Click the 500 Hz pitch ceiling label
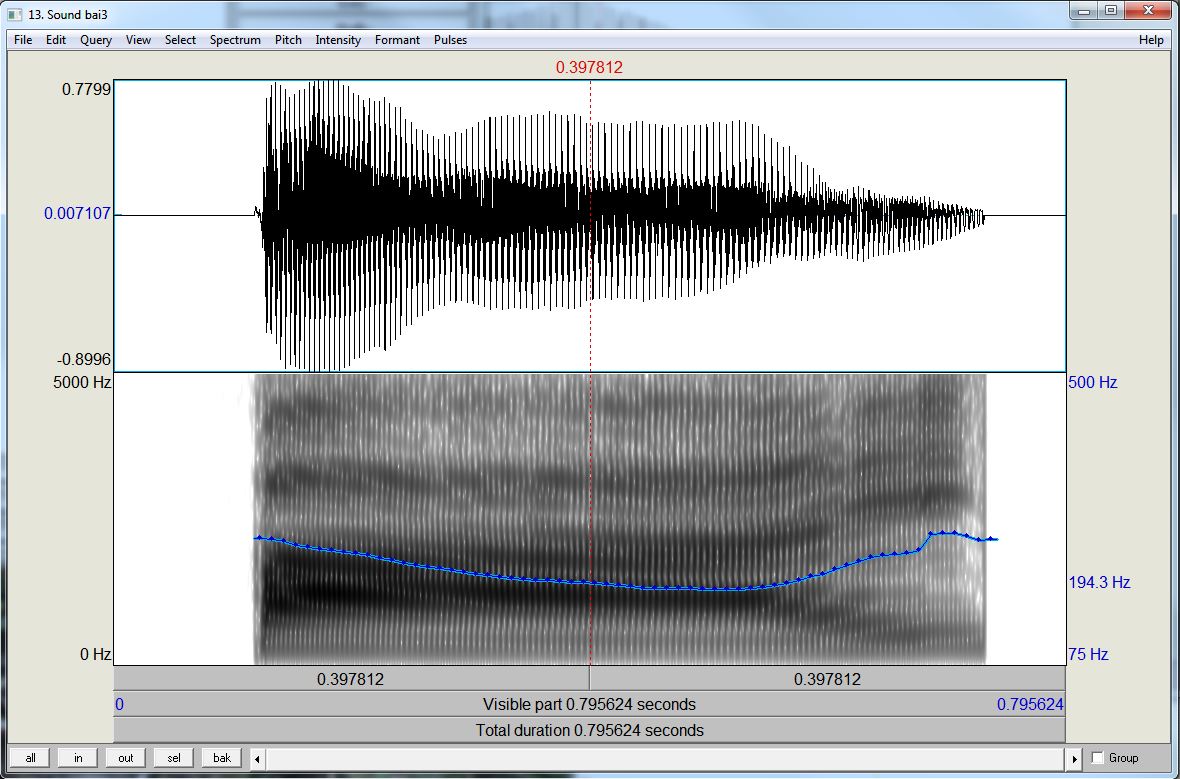The width and height of the screenshot is (1180, 779). (1092, 382)
